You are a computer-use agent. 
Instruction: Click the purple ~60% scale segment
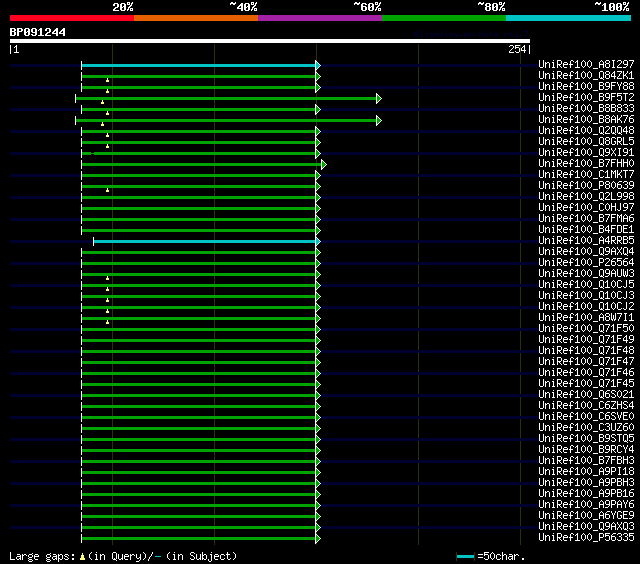[320, 18]
